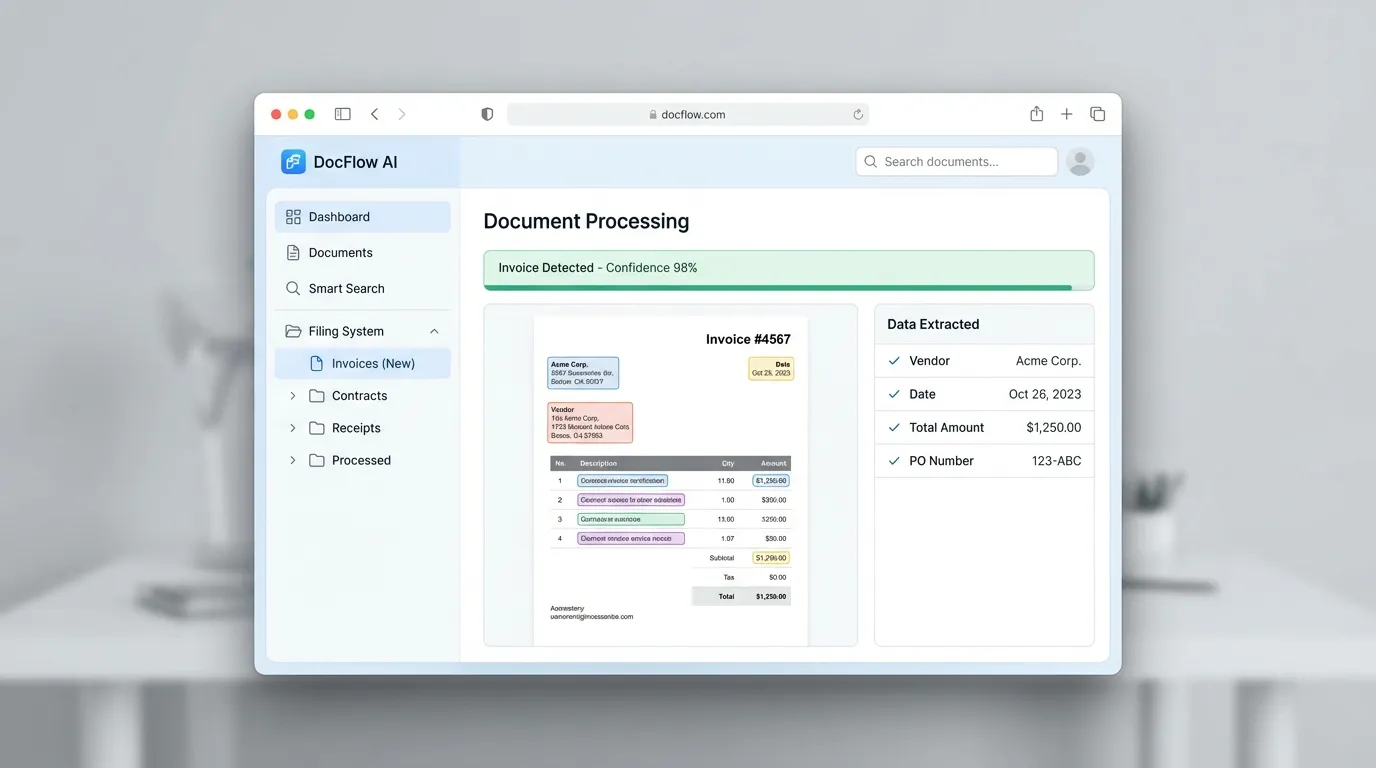This screenshot has height=768, width=1376.
Task: Click the DocFlow AI logo icon
Action: (x=293, y=162)
